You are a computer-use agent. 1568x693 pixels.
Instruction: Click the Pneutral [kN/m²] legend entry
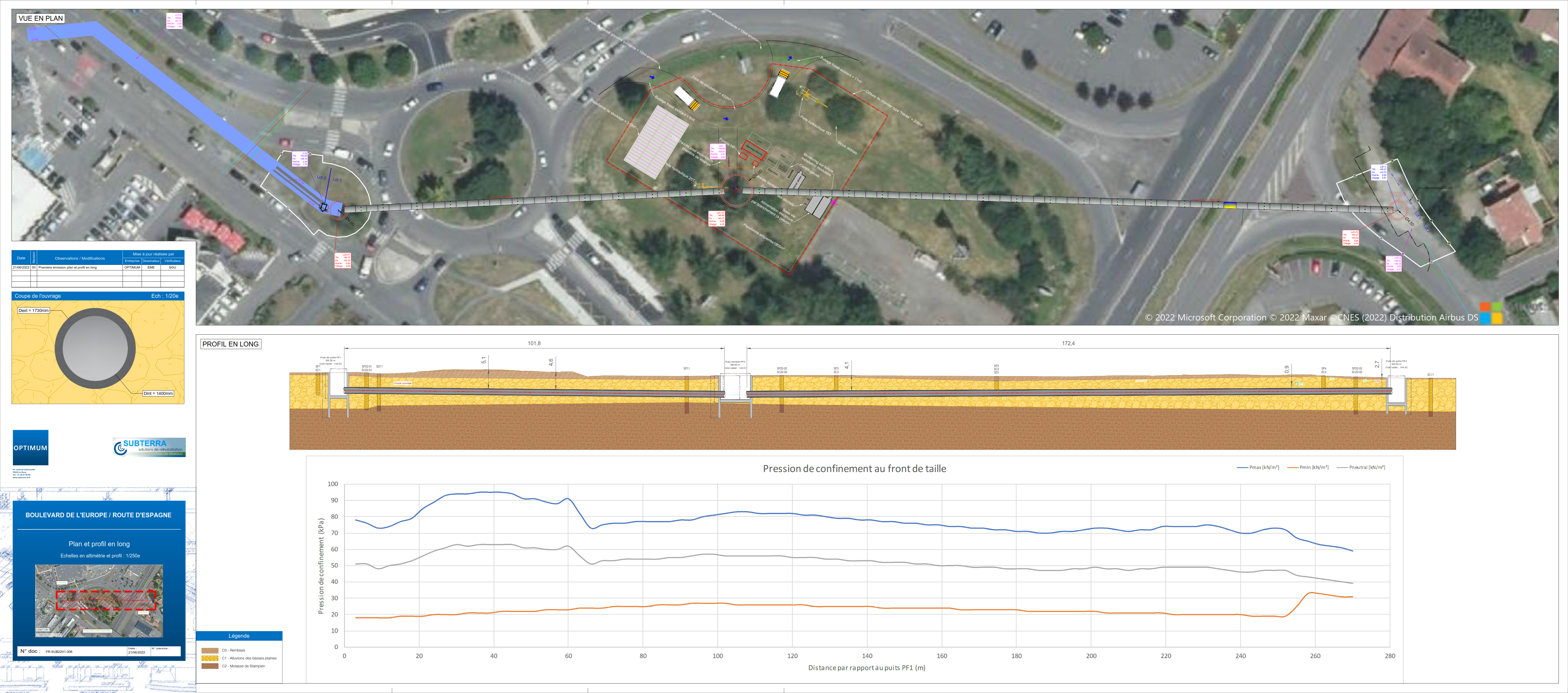pyautogui.click(x=1361, y=467)
